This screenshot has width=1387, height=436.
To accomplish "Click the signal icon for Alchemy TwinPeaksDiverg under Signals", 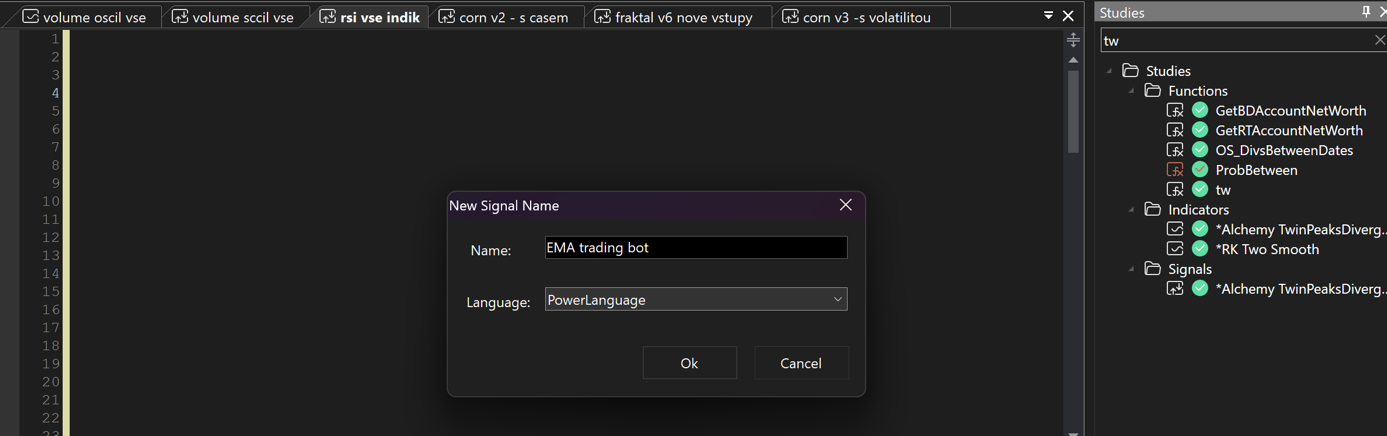I will tap(1175, 289).
